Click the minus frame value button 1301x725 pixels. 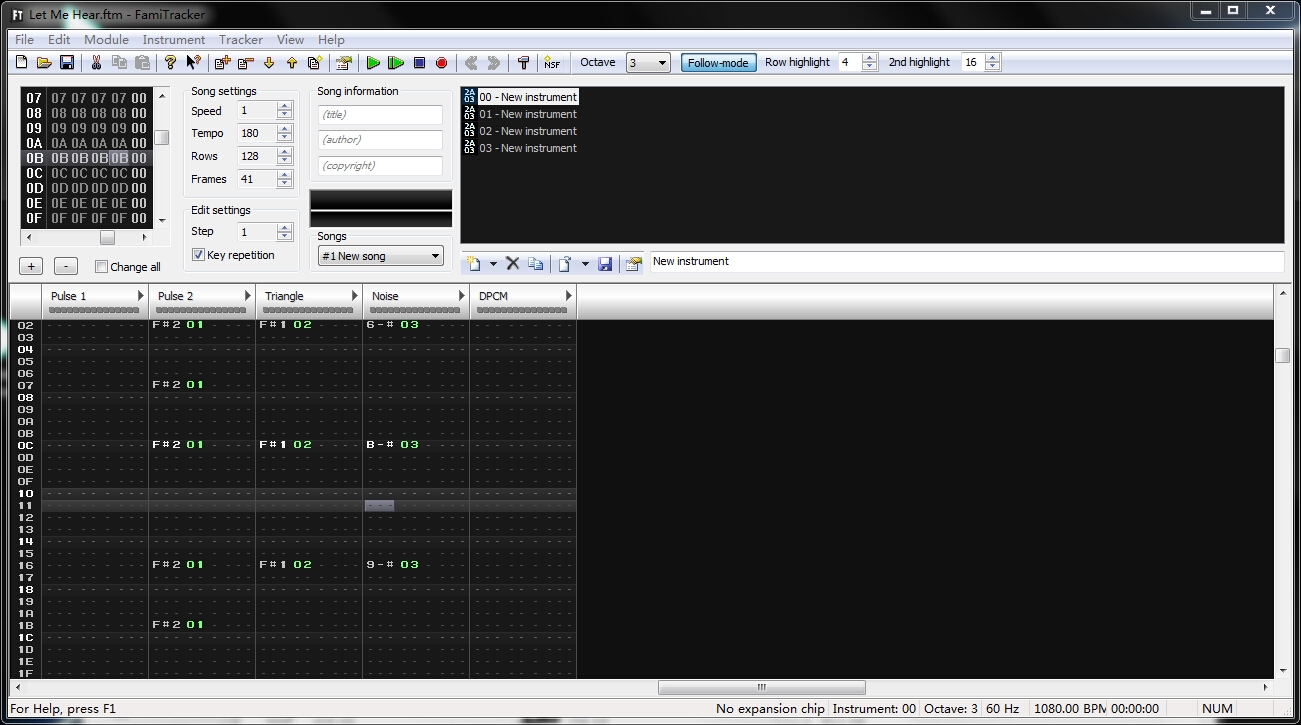(x=65, y=266)
